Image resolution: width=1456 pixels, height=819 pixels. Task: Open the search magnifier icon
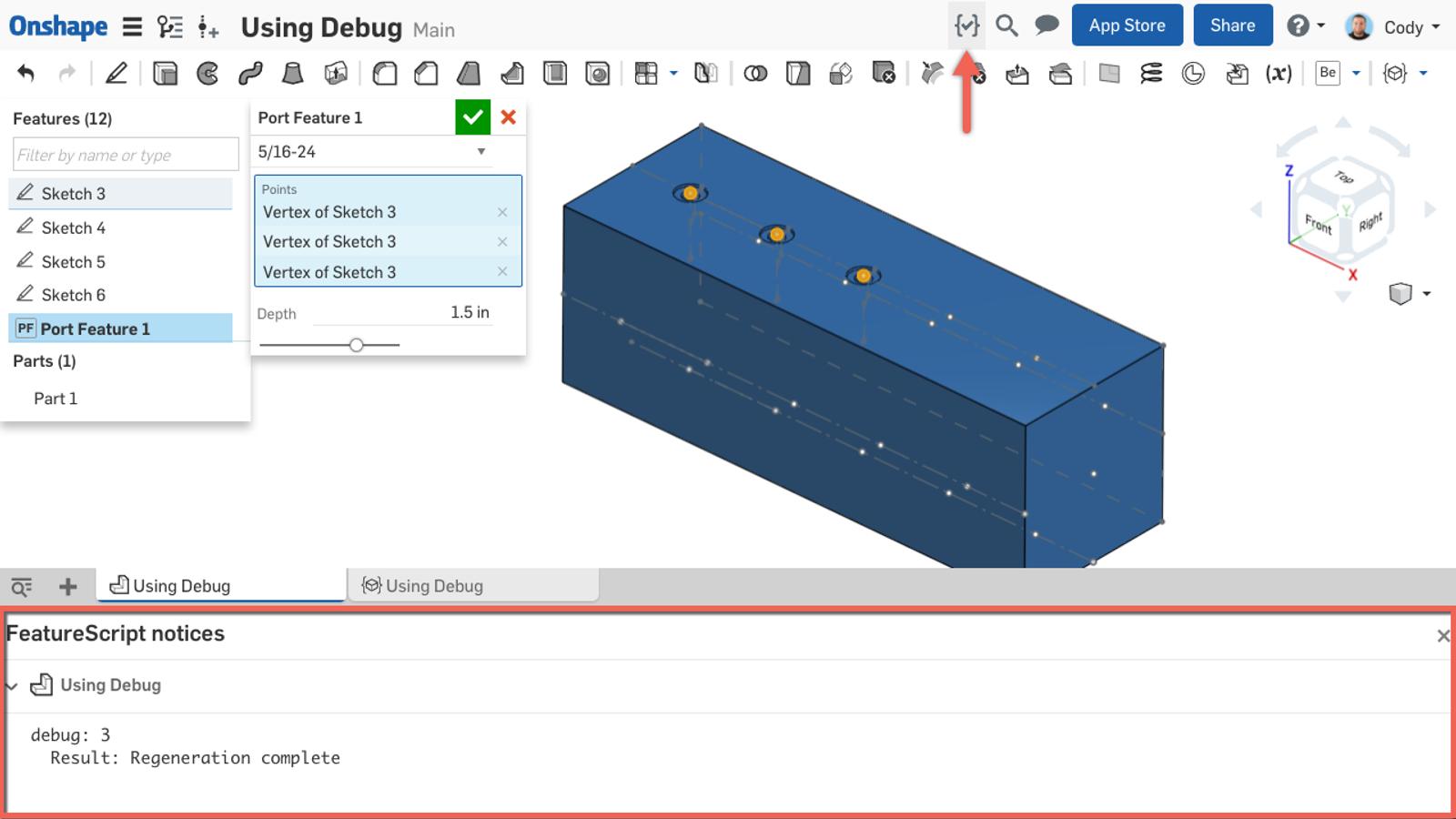pyautogui.click(x=1006, y=25)
